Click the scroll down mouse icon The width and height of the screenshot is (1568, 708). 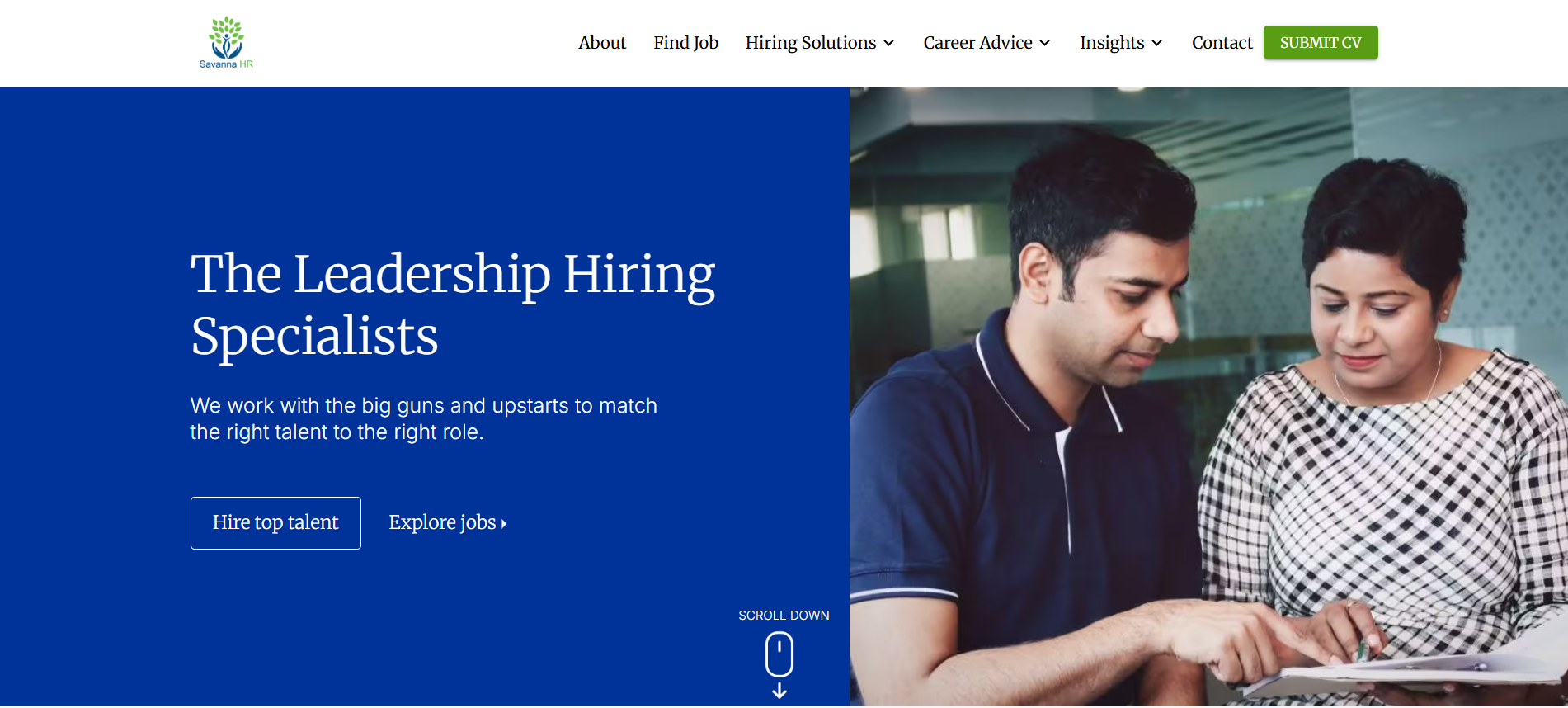(x=779, y=654)
